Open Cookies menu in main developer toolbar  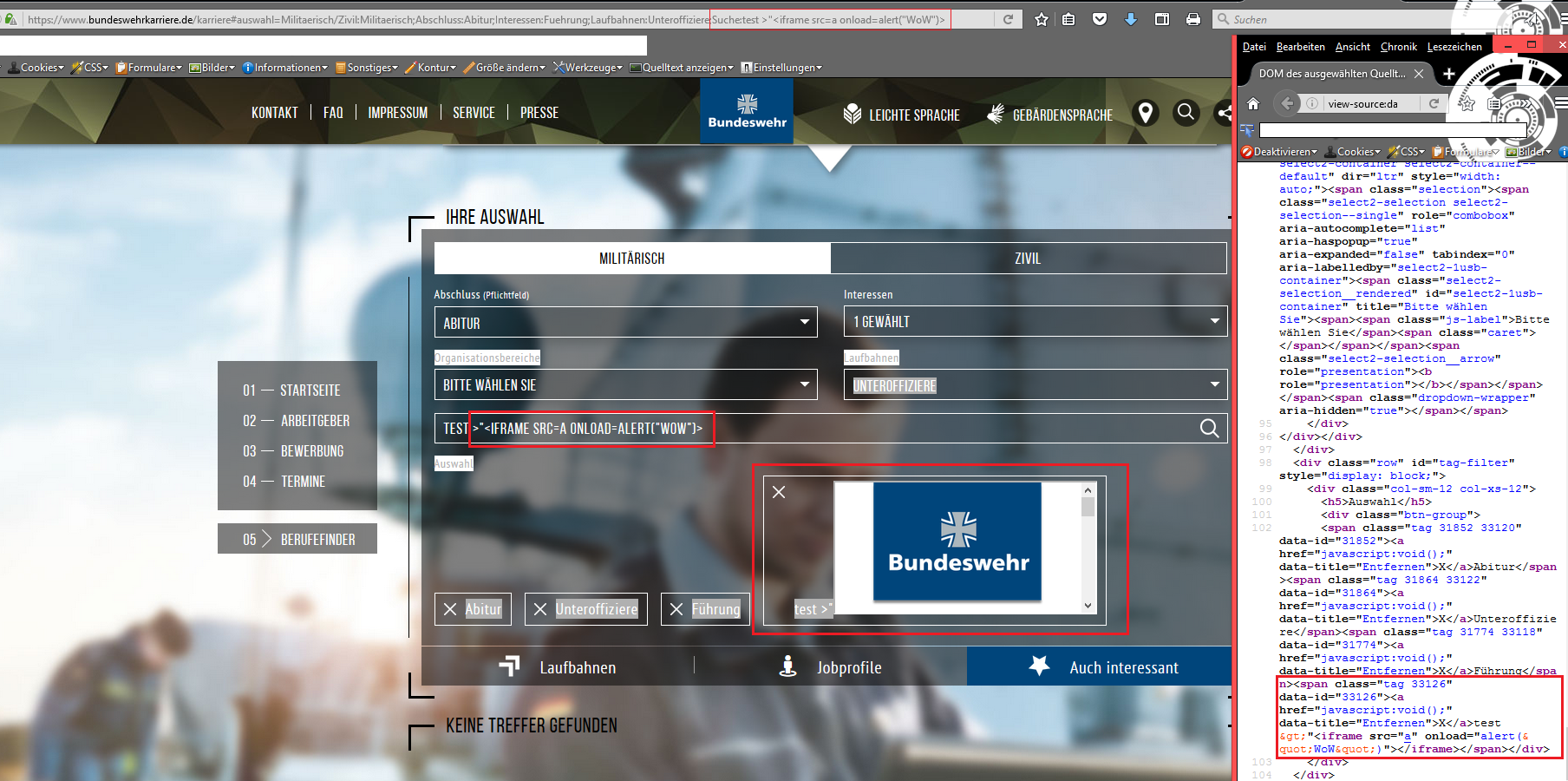coord(36,68)
